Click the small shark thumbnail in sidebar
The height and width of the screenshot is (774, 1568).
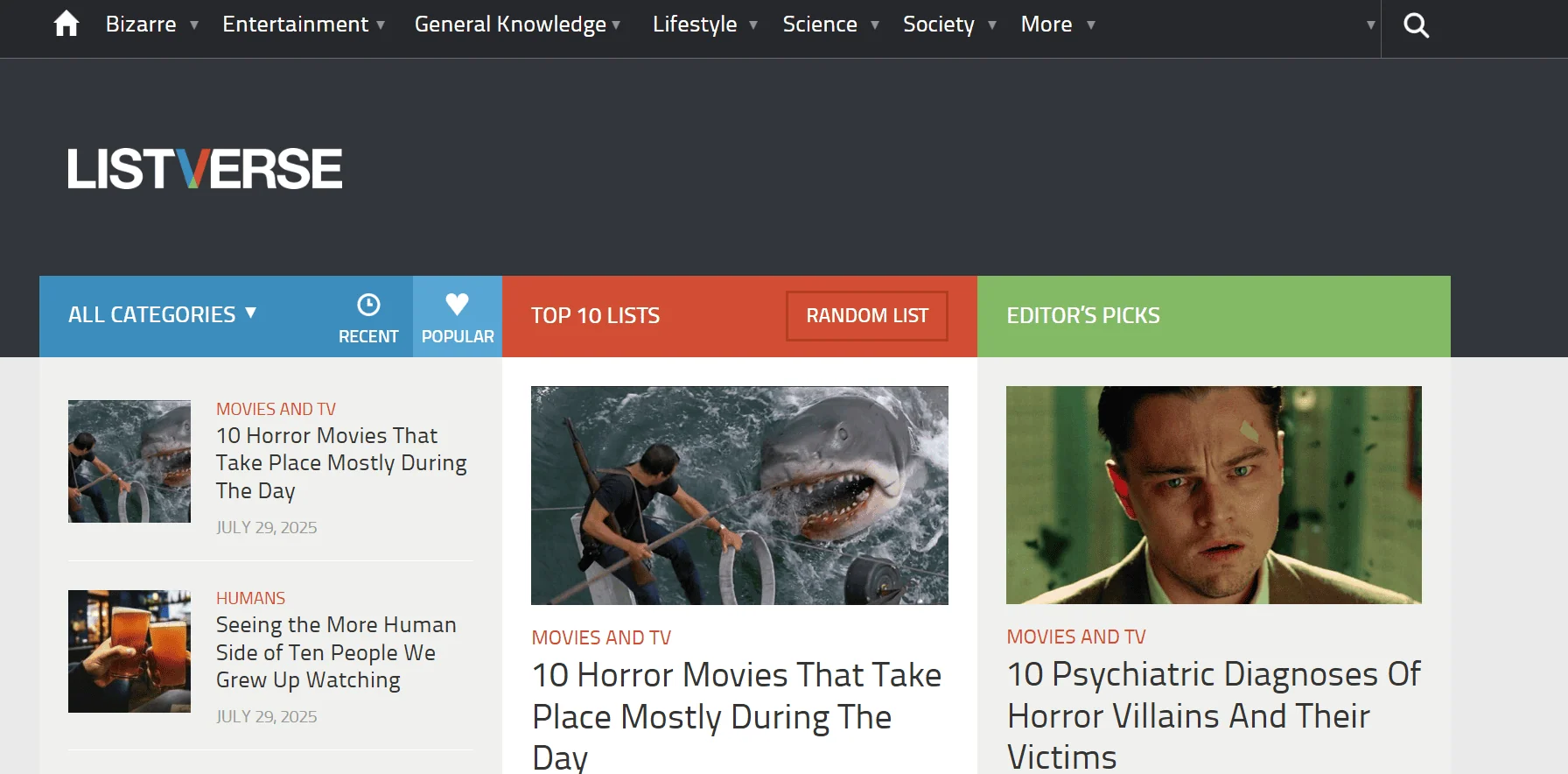click(x=129, y=461)
